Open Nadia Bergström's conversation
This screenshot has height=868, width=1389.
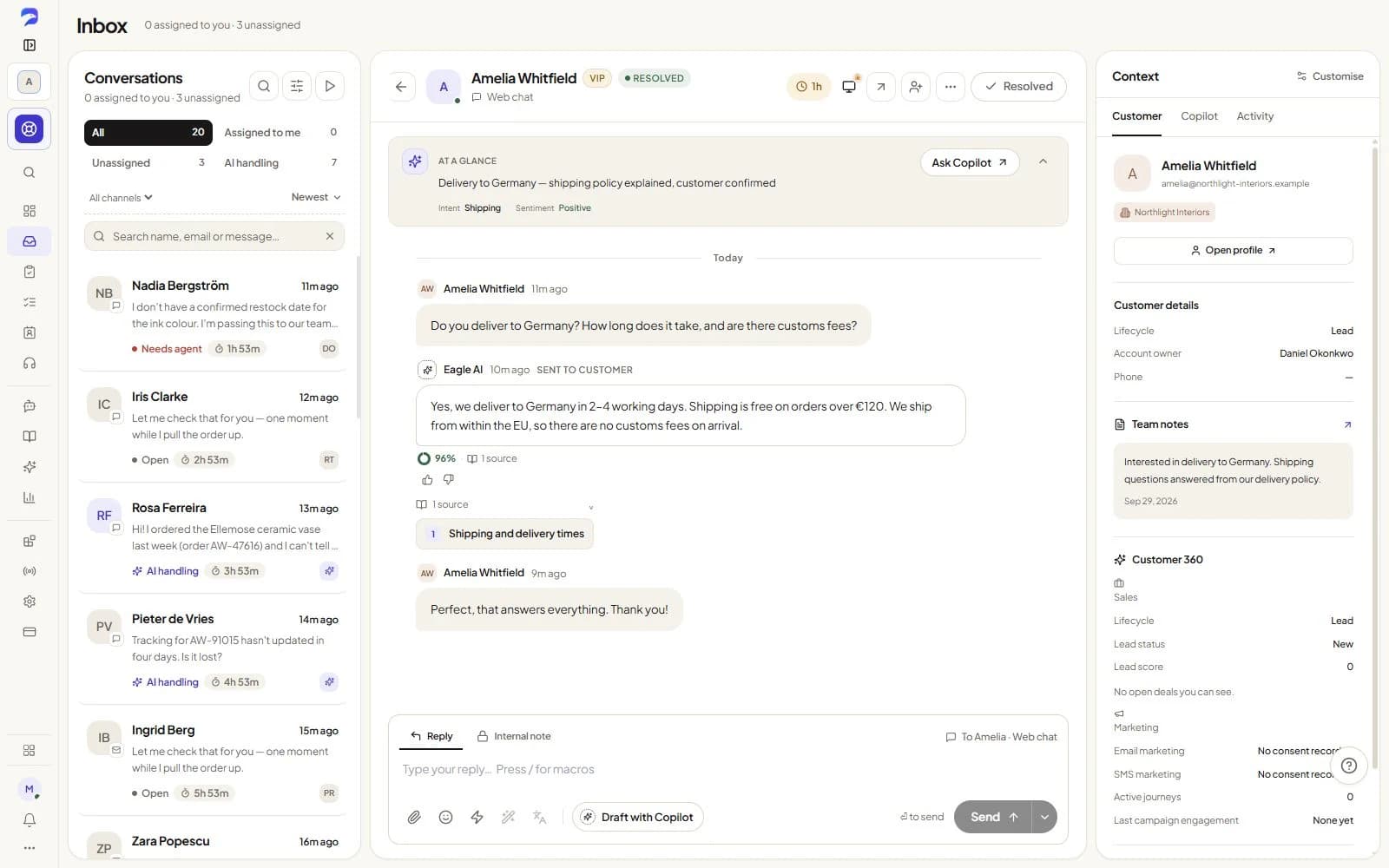(213, 316)
